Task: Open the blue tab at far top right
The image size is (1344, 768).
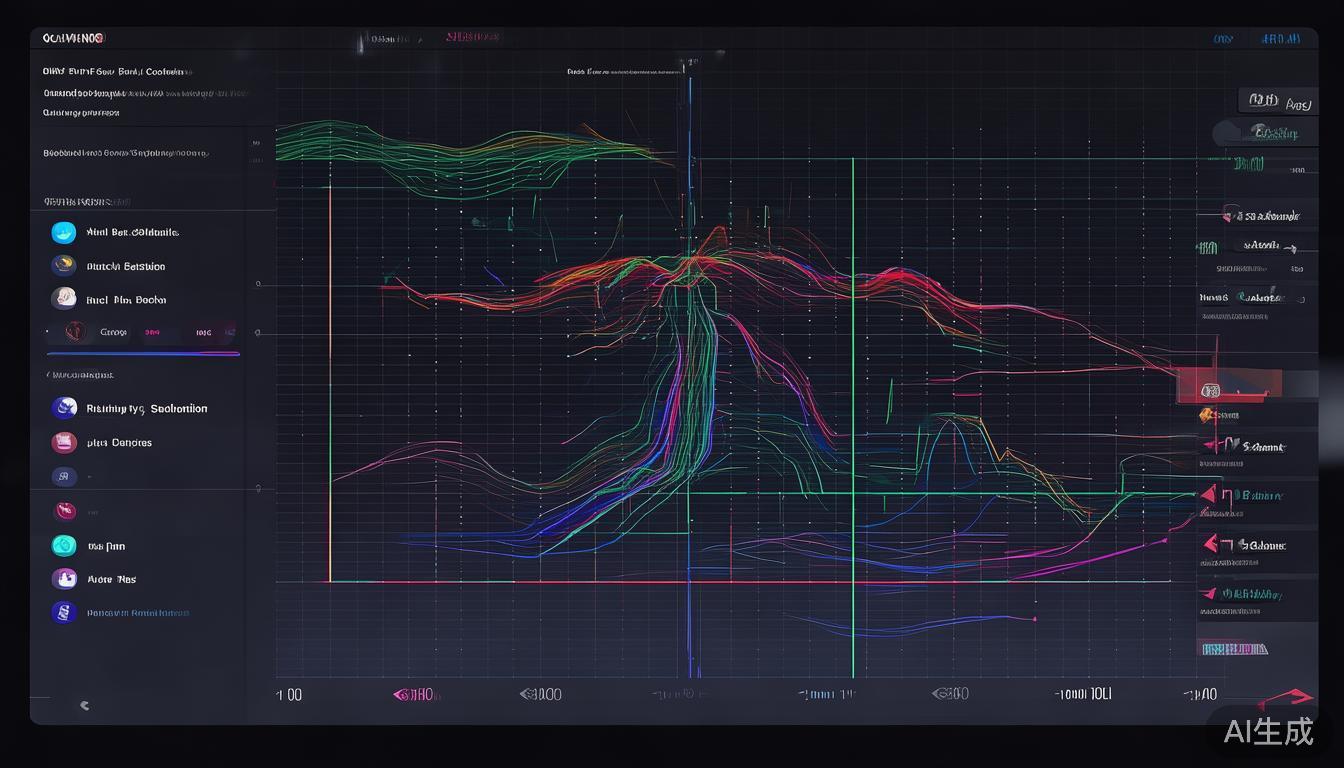Action: pos(1280,39)
